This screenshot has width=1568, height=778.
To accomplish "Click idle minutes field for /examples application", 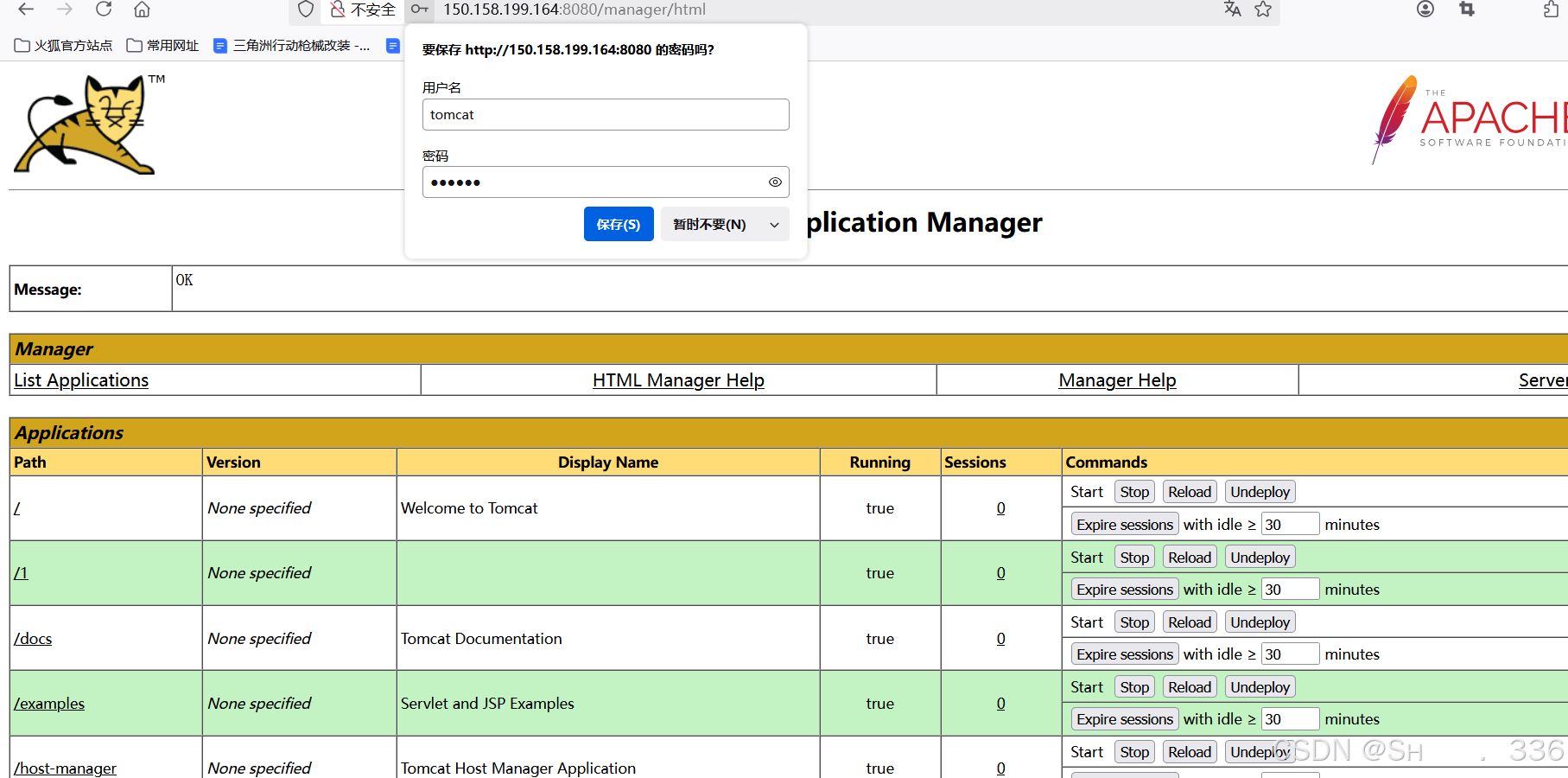I will click(x=1291, y=719).
